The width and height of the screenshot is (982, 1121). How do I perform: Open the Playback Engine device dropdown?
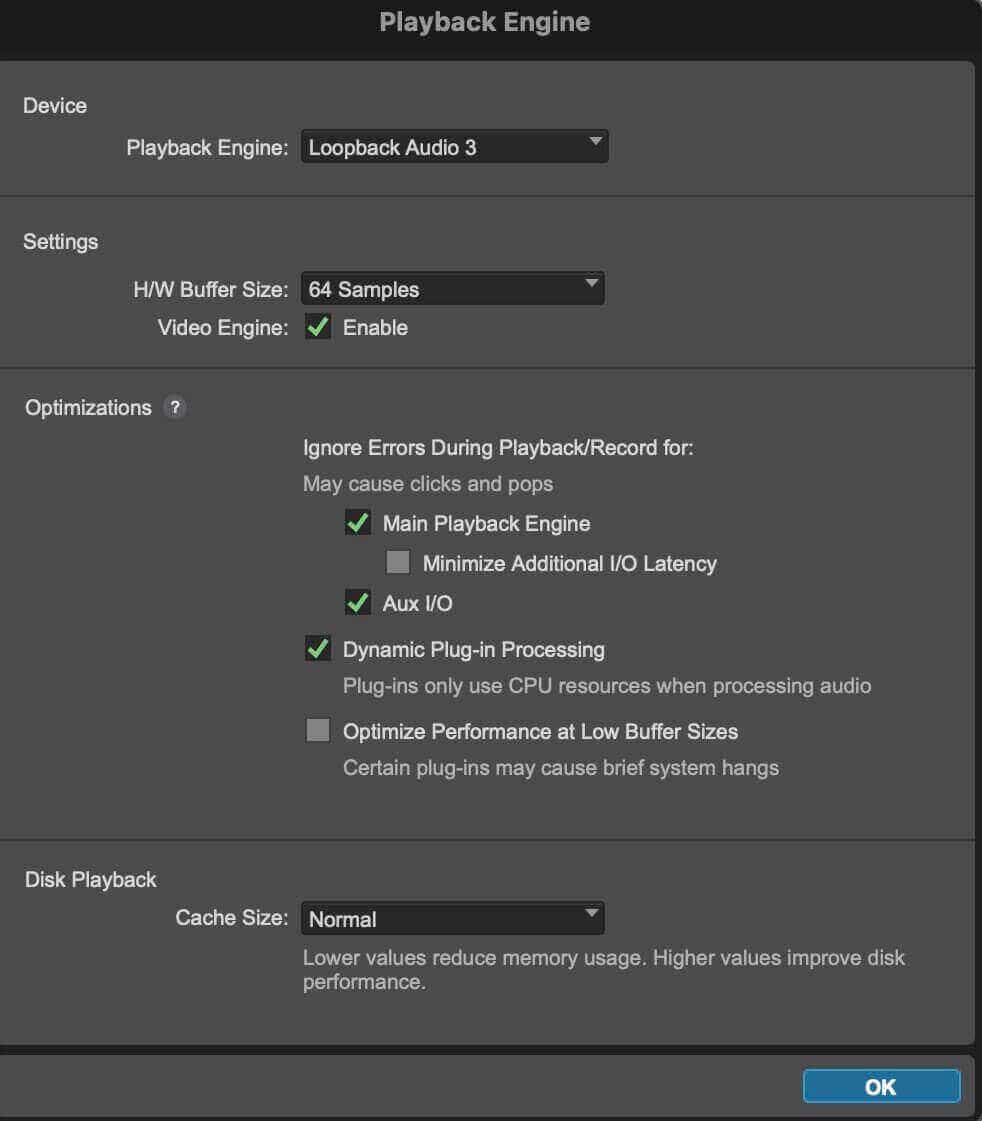[x=455, y=147]
